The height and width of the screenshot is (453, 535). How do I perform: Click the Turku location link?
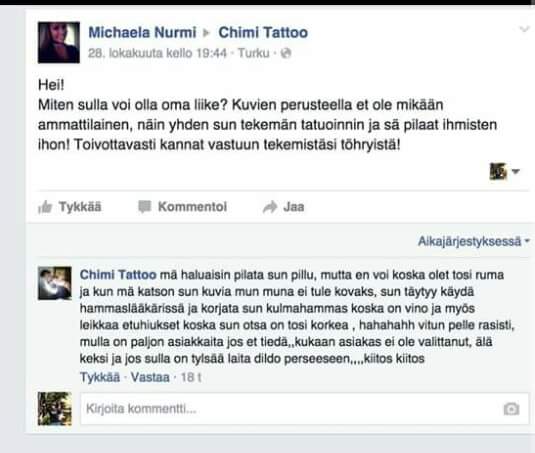254,53
